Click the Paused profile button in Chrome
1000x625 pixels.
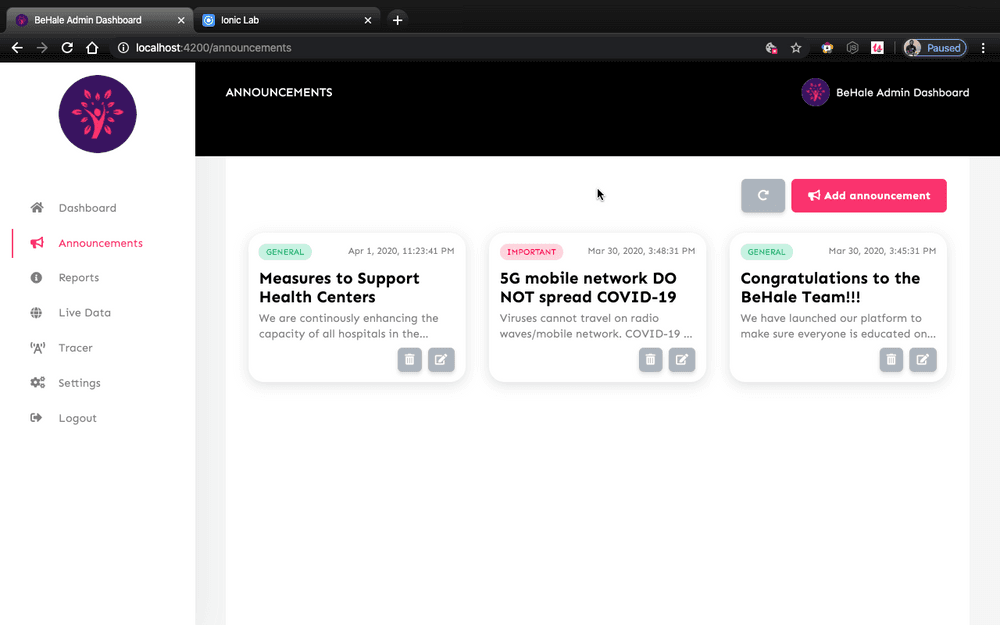click(x=935, y=47)
